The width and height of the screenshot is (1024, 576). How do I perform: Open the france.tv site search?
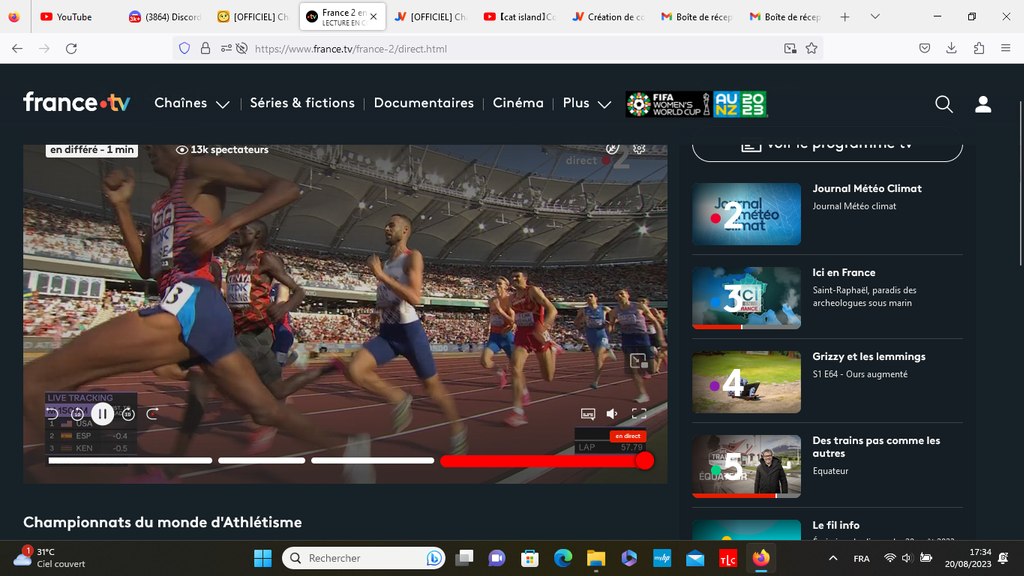pyautogui.click(x=944, y=104)
